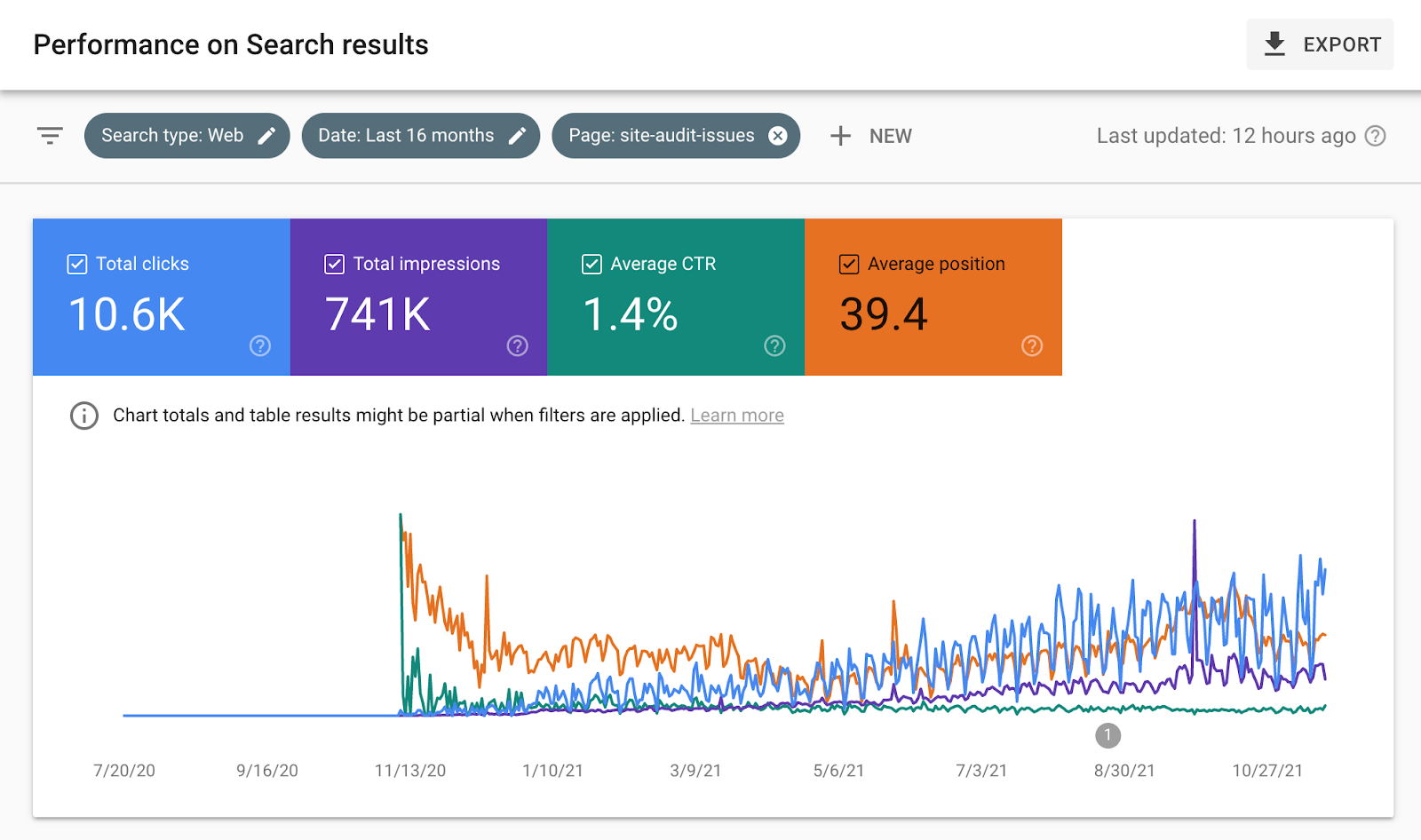Open the Learn more link

pyautogui.click(x=736, y=416)
